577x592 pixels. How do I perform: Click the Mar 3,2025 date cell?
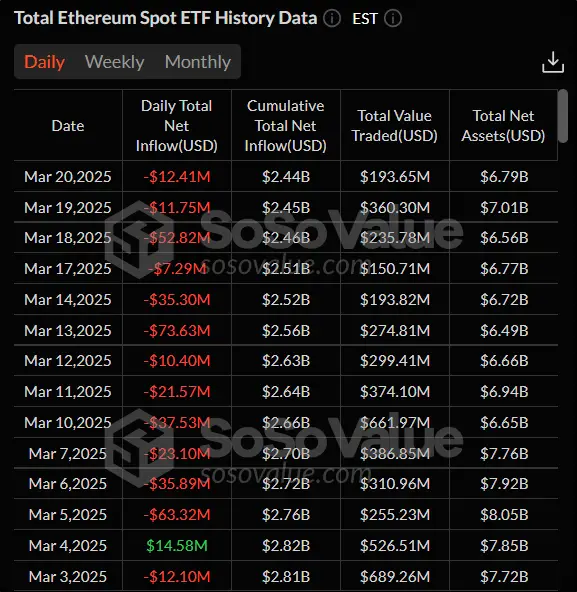point(68,577)
